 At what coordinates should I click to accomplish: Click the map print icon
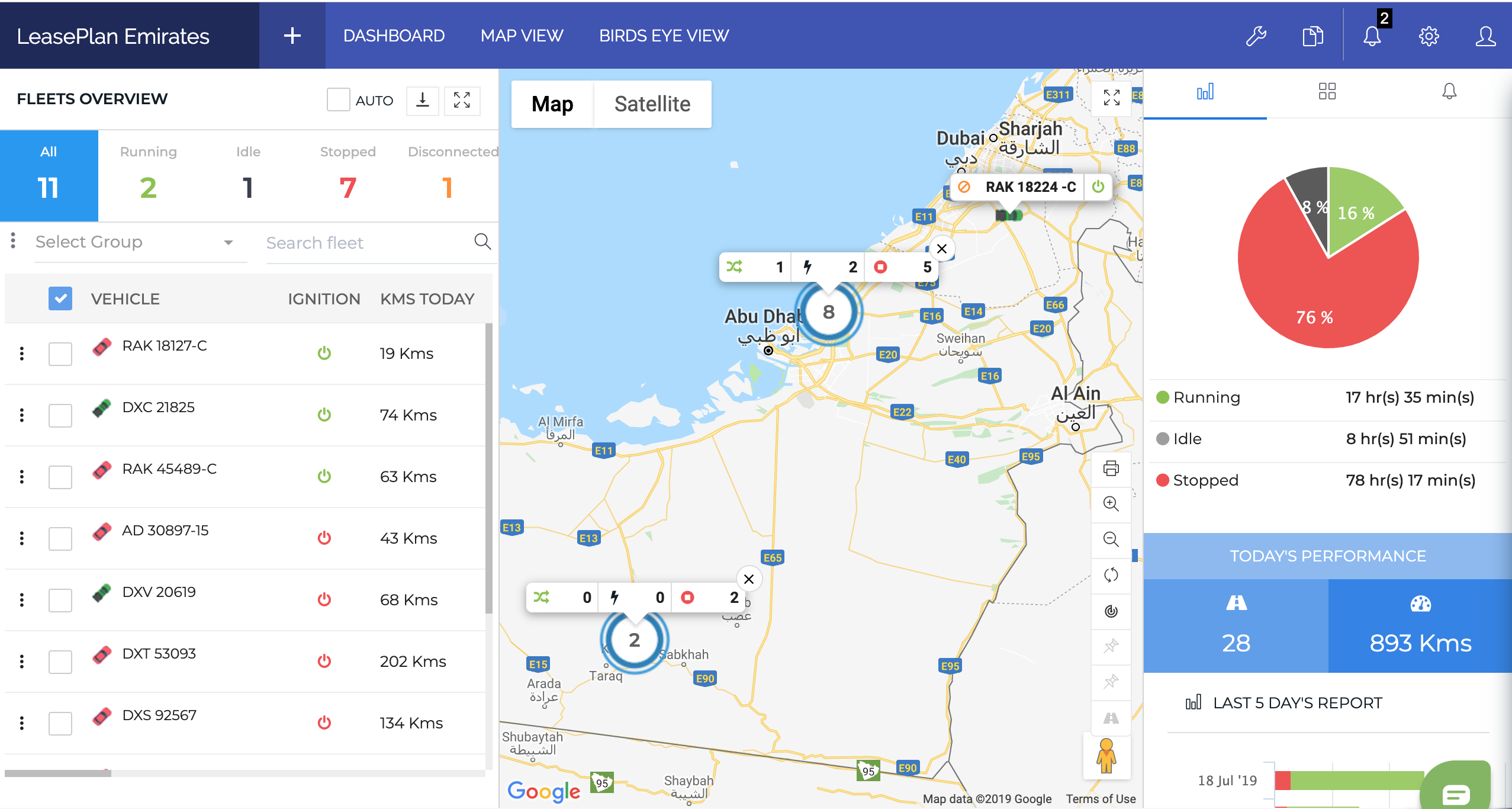click(x=1111, y=468)
